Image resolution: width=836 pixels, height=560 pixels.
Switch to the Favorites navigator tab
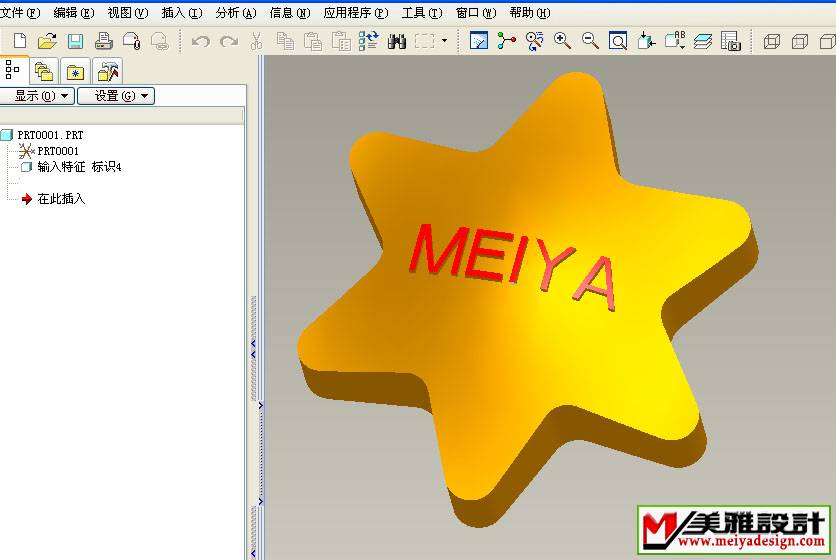(75, 71)
